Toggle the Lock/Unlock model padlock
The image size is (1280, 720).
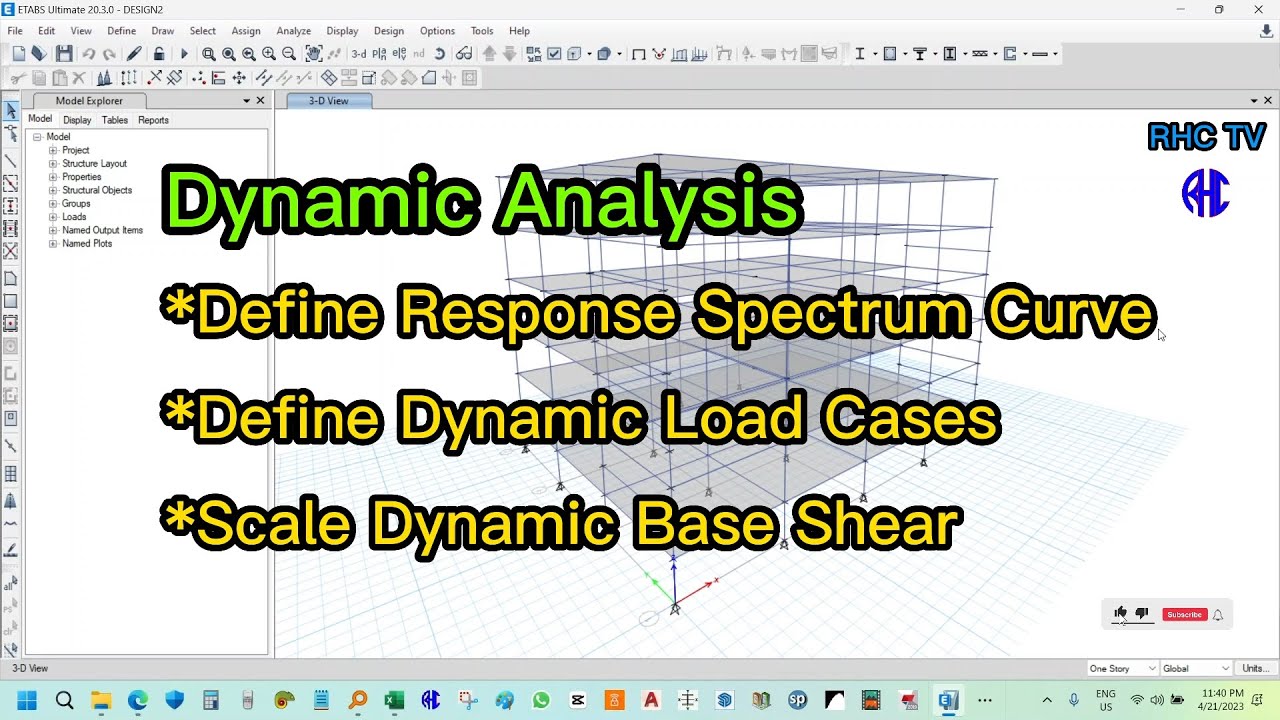[x=158, y=54]
